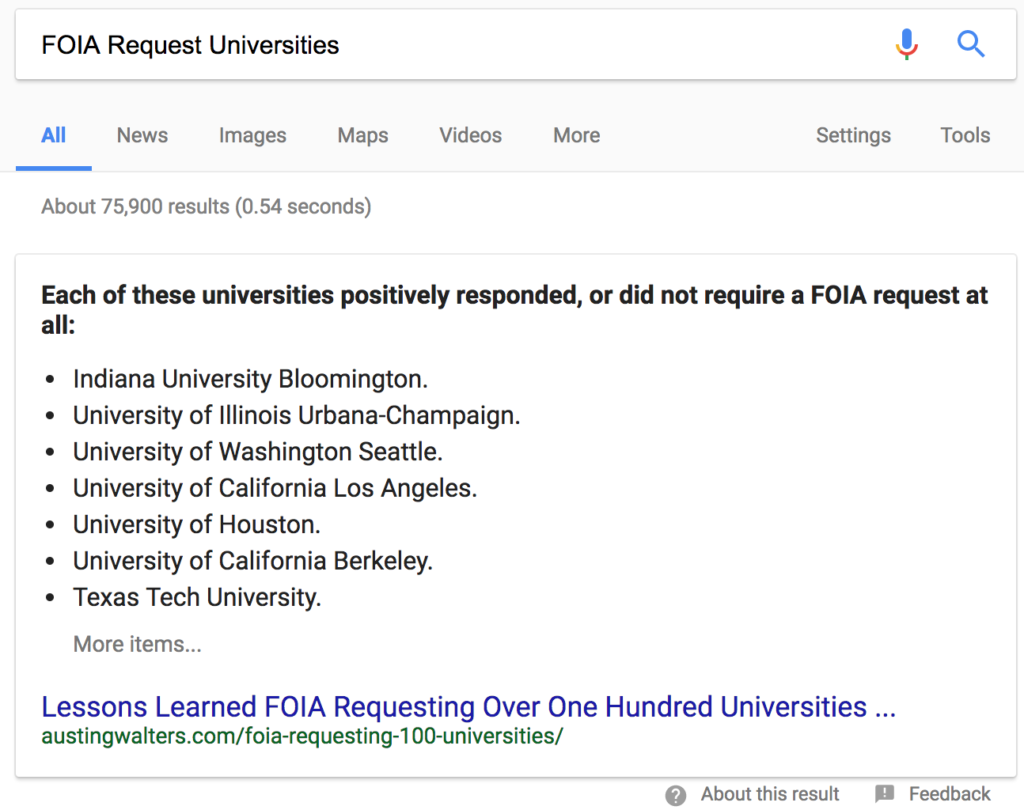Click University of Washington Seattle item
1024x810 pixels.
[258, 452]
